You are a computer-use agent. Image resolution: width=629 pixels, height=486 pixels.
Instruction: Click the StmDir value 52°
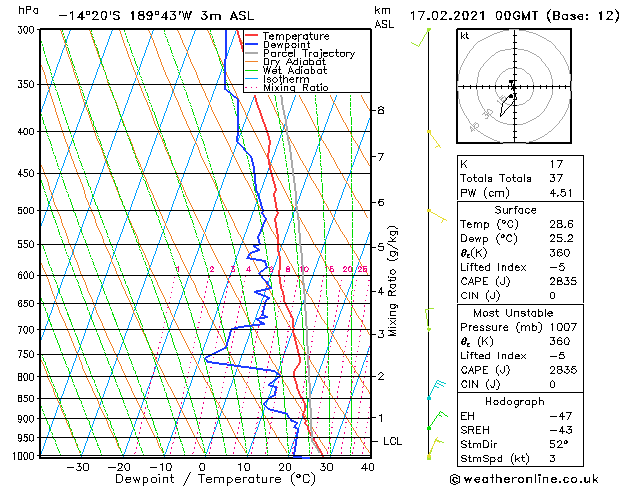coord(559,444)
